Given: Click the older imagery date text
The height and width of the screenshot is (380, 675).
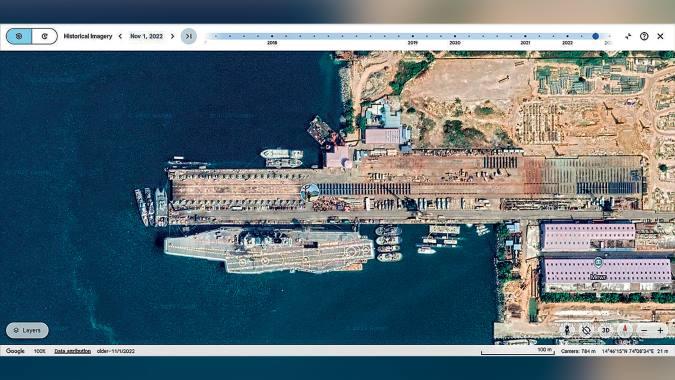Looking at the screenshot, I should coord(116,351).
